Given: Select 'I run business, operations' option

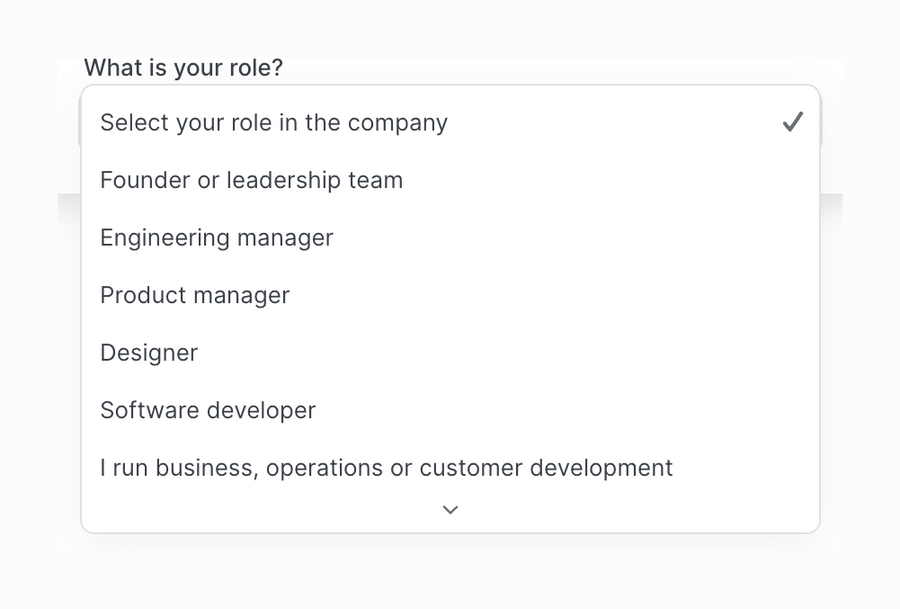Looking at the screenshot, I should 386,468.
